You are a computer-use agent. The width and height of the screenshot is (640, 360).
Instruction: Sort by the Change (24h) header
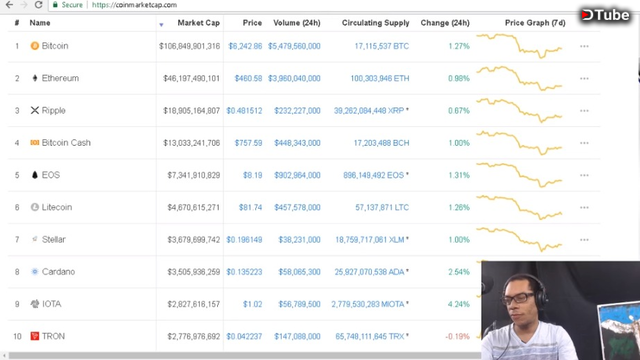[x=445, y=23]
